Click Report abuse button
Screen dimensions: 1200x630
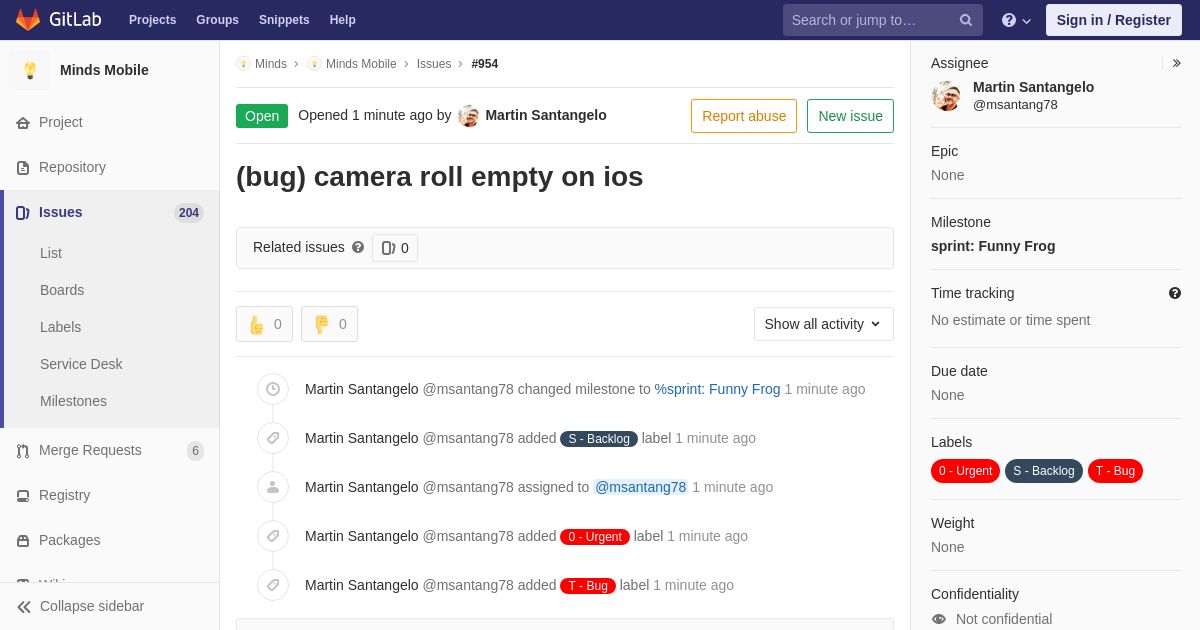pos(744,116)
